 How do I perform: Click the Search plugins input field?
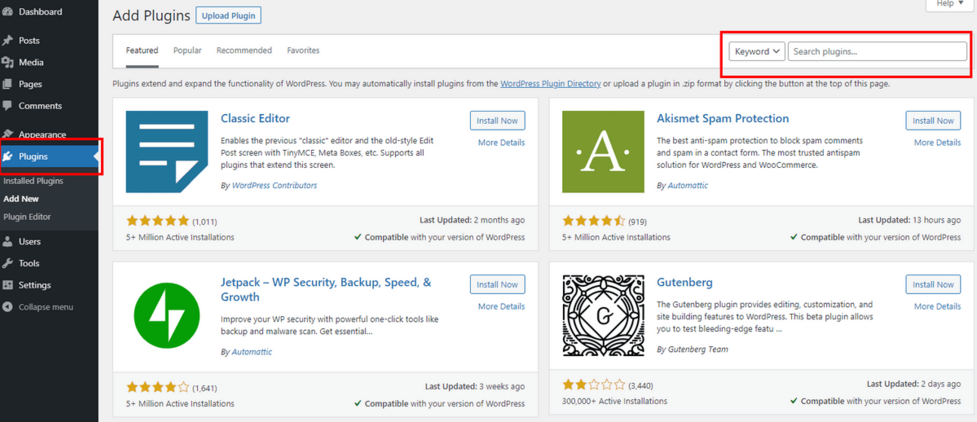click(x=876, y=52)
